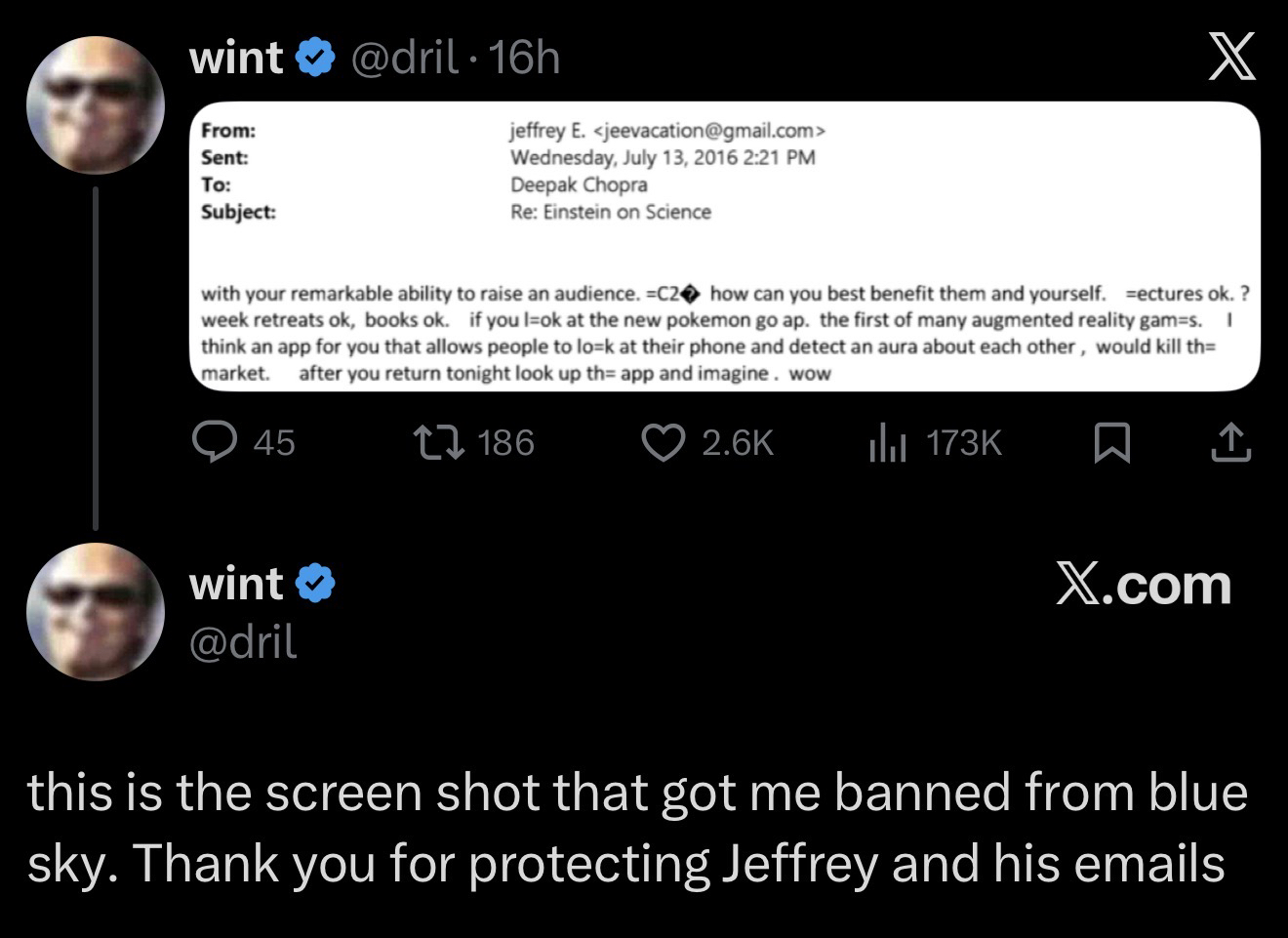1288x938 pixels.
Task: Click the thread line connecting both tweets
Action: (x=96, y=357)
